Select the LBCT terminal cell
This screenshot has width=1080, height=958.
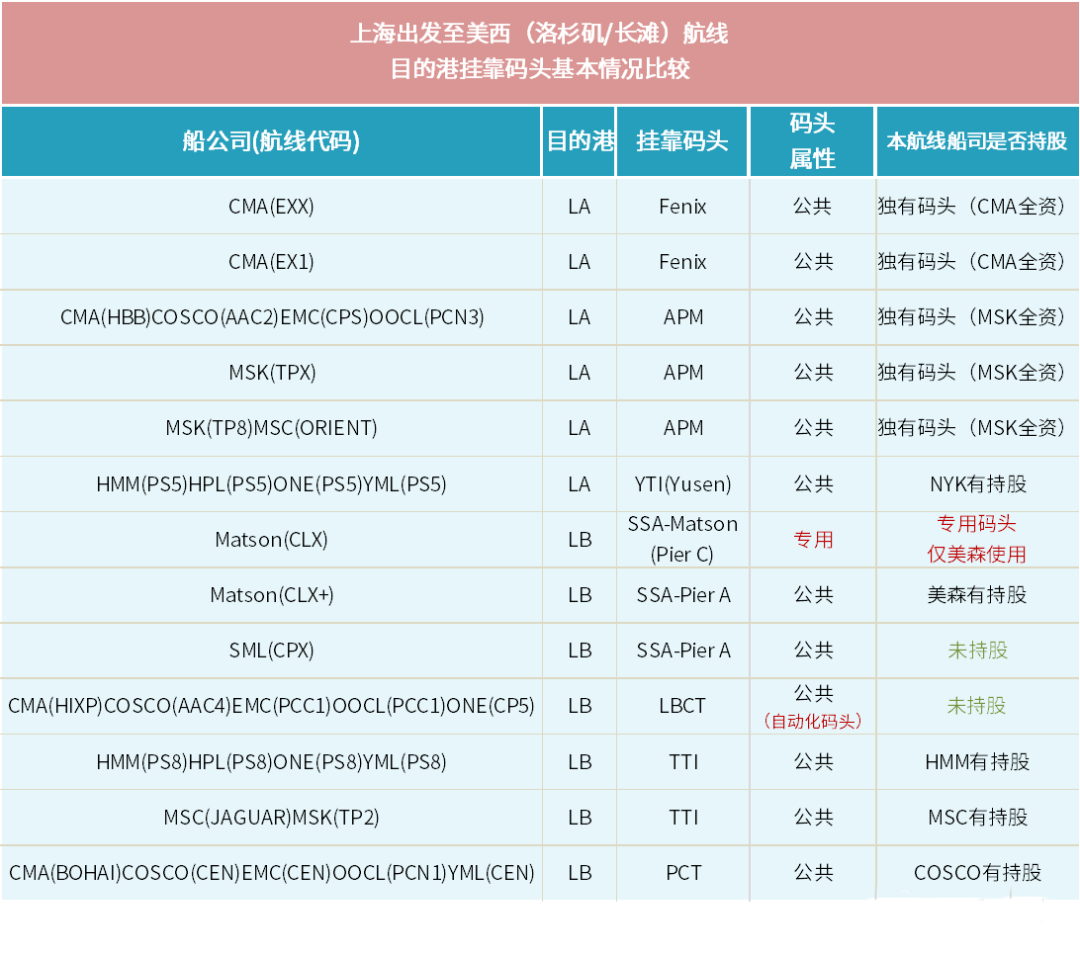coord(683,706)
